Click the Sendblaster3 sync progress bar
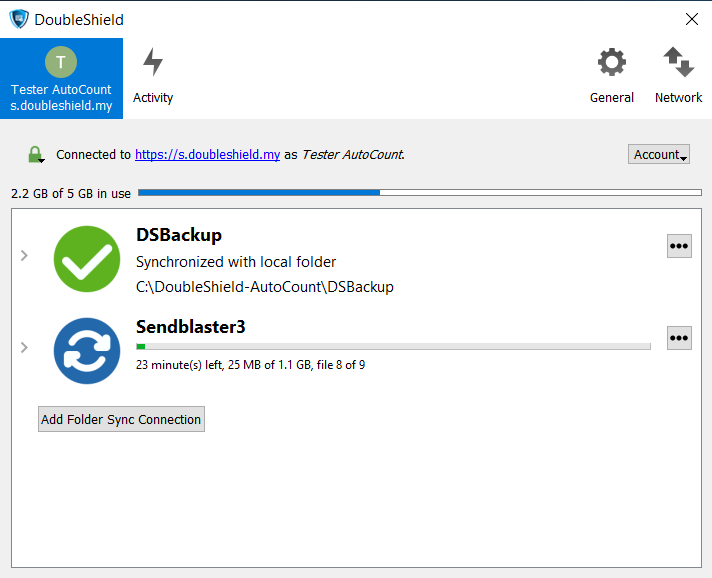Viewport: 712px width, 578px height. [x=393, y=346]
